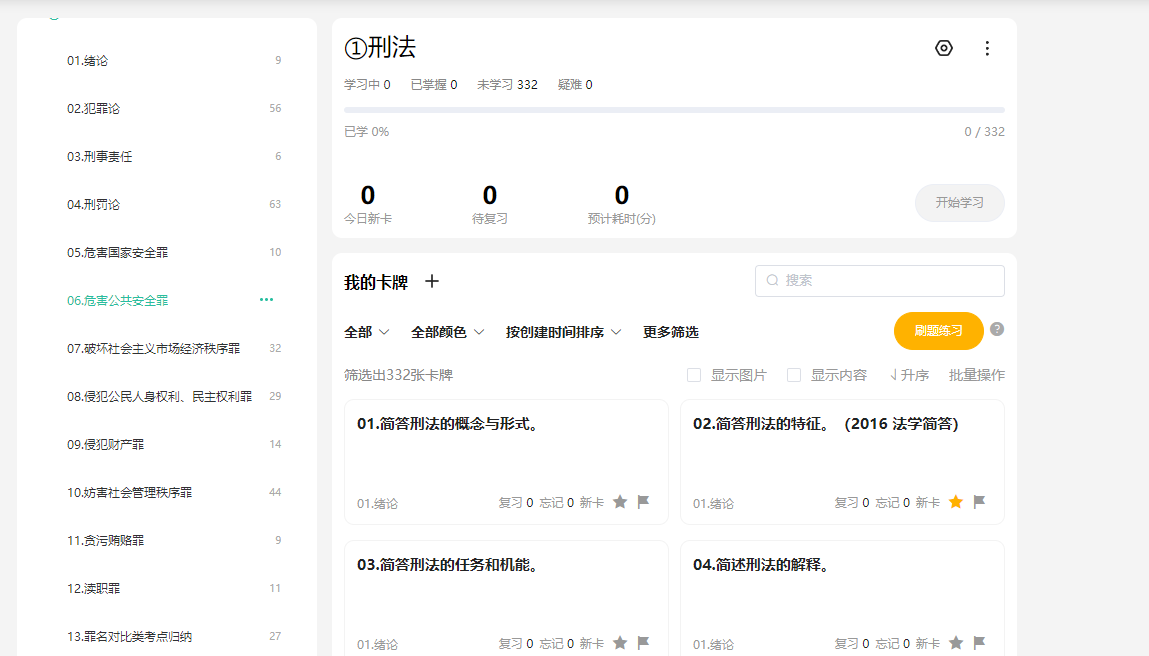The width and height of the screenshot is (1149, 656).
Task: Star the card 01.简答刑法的概念与形式
Action: point(620,502)
